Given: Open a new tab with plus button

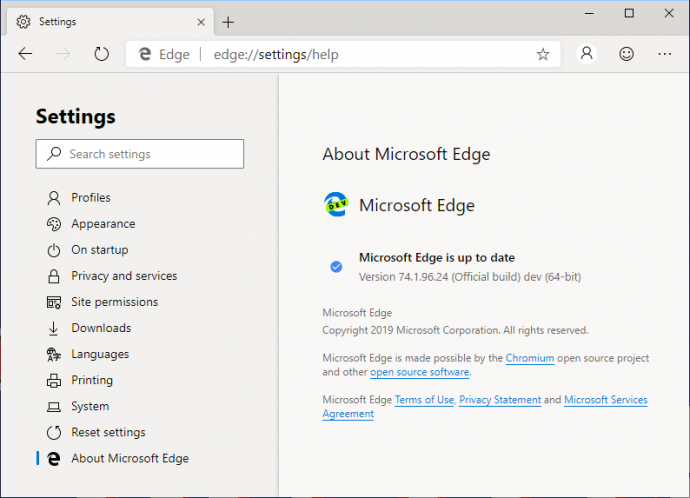Looking at the screenshot, I should pyautogui.click(x=228, y=22).
